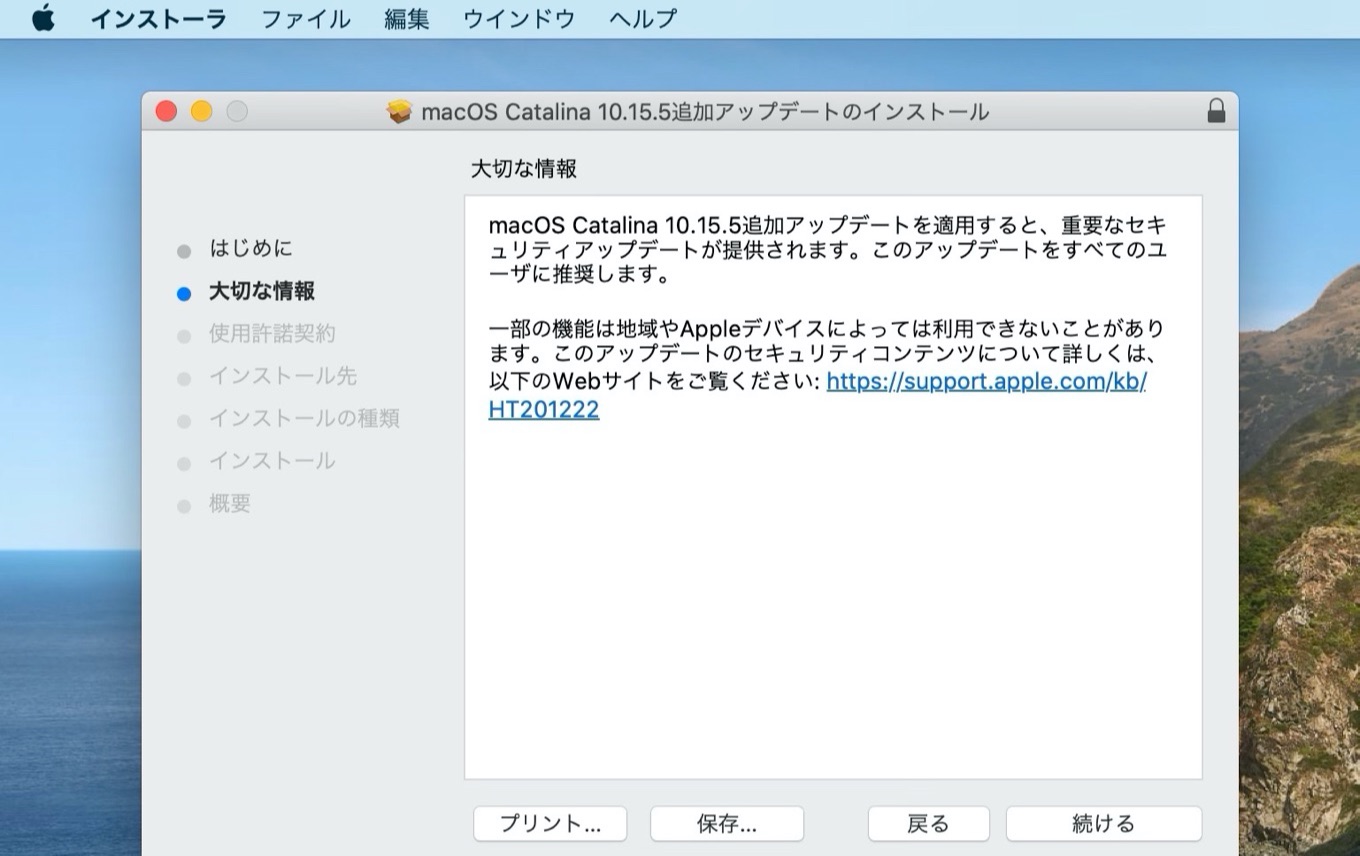Click the 保存... button
This screenshot has width=1360, height=856.
[x=727, y=824]
